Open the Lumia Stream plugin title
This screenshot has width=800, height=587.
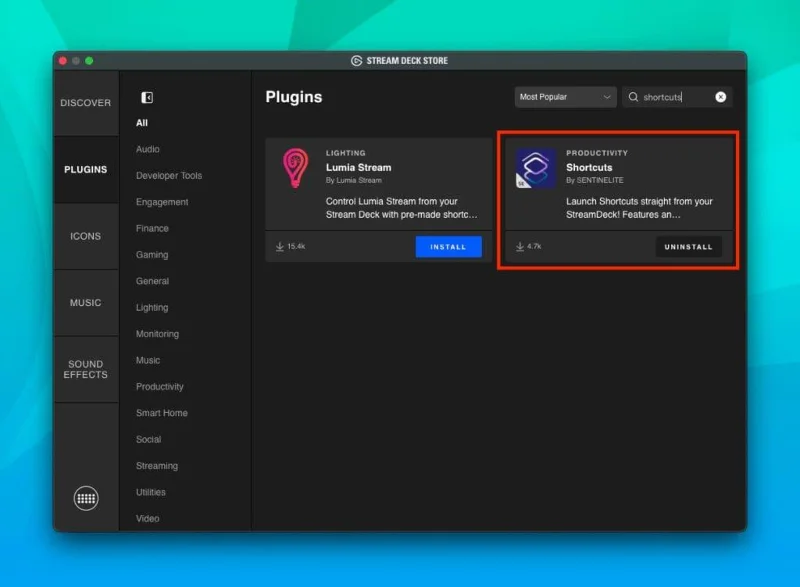[x=359, y=167]
